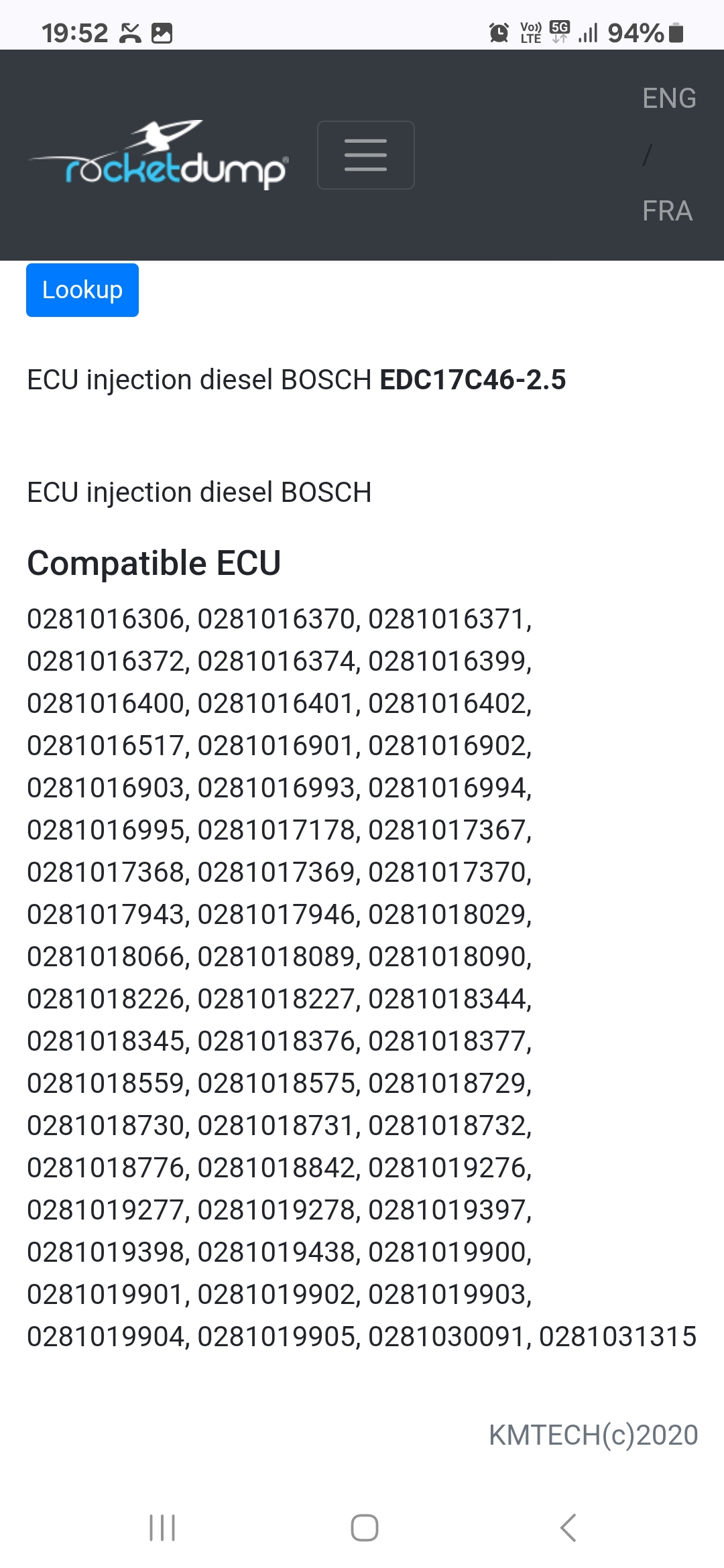Tap the missed call notification icon

pyautogui.click(x=130, y=33)
